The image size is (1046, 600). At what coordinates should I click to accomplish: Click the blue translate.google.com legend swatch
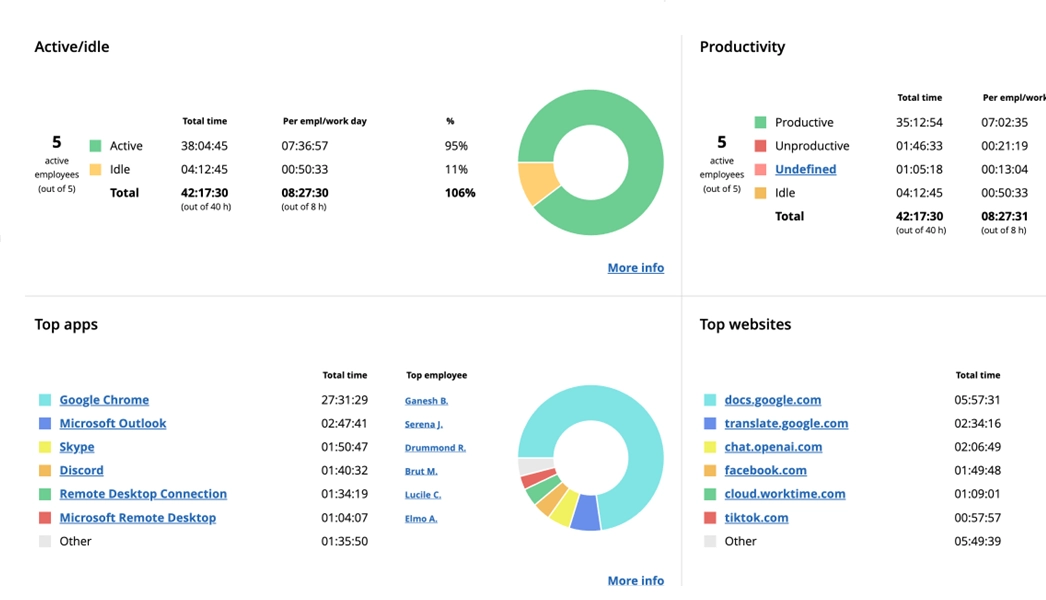pyautogui.click(x=710, y=424)
